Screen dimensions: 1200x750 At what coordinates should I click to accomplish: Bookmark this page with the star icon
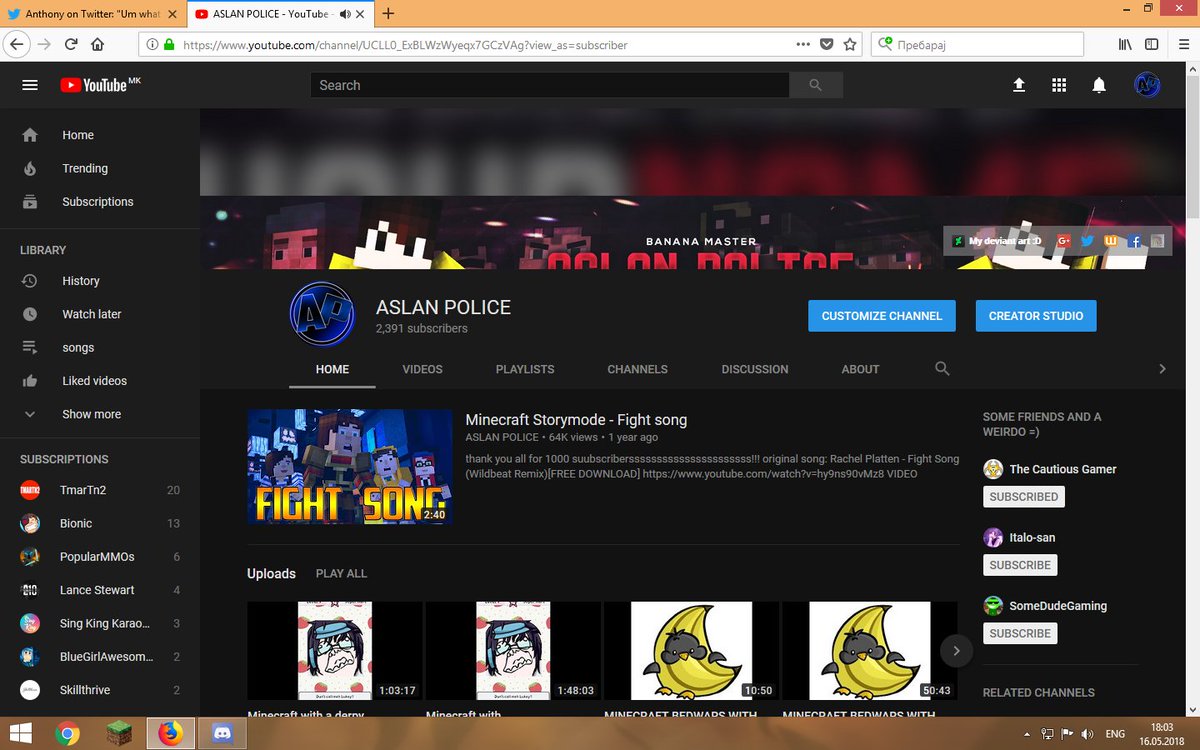pos(851,44)
